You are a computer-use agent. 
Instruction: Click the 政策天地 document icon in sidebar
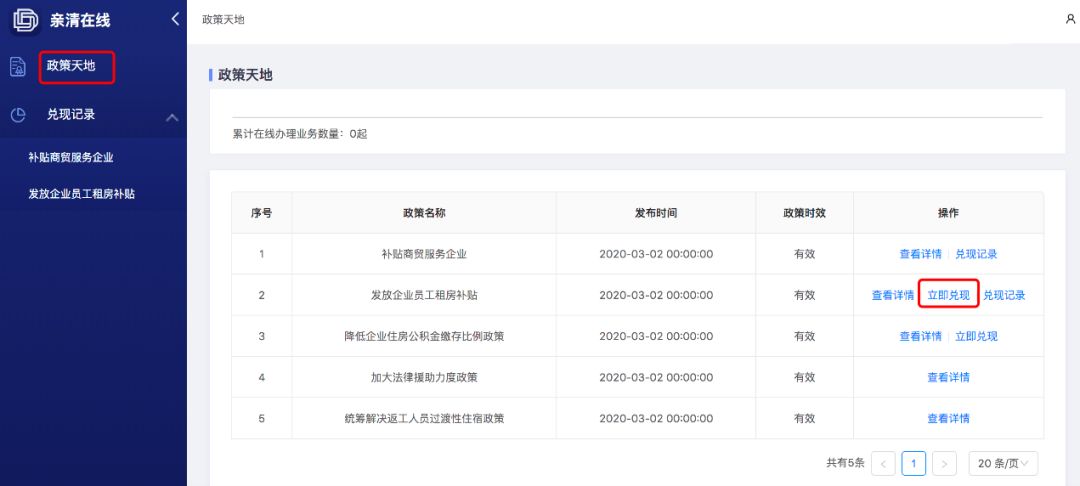pyautogui.click(x=17, y=67)
